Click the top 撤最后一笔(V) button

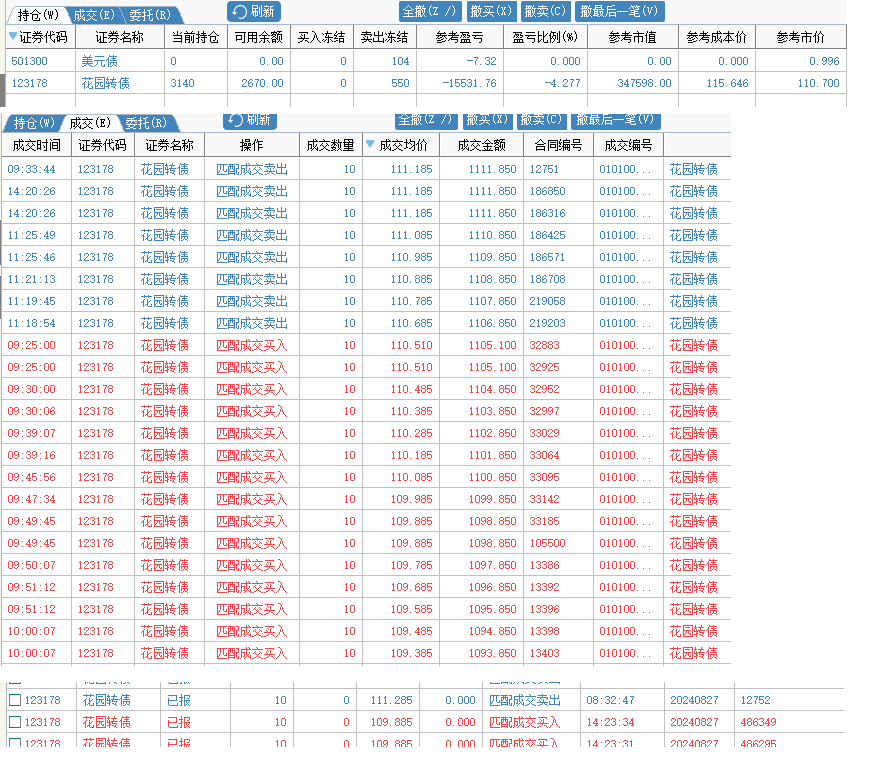point(619,11)
